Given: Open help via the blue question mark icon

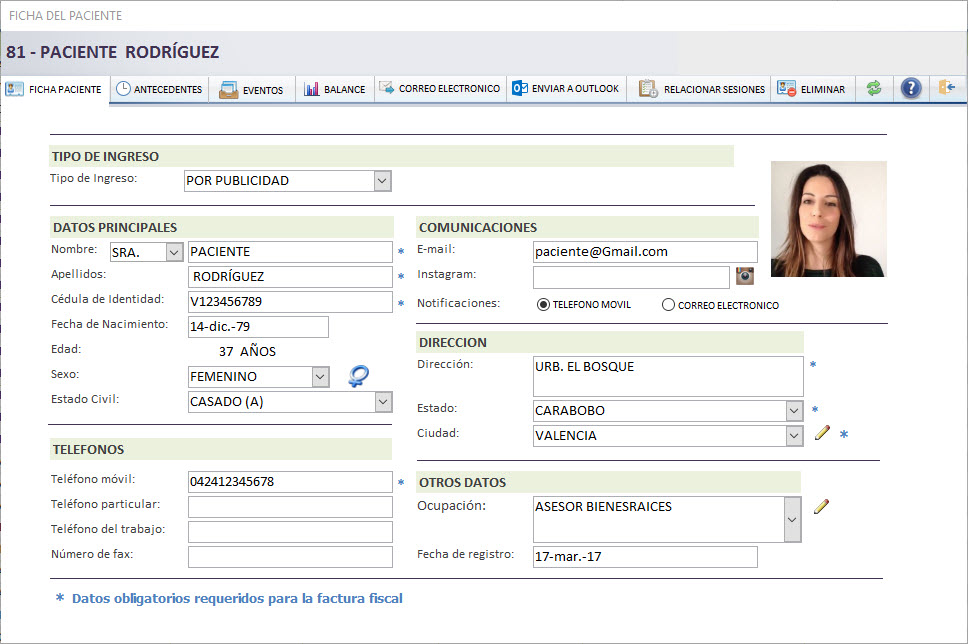Looking at the screenshot, I should 911,89.
